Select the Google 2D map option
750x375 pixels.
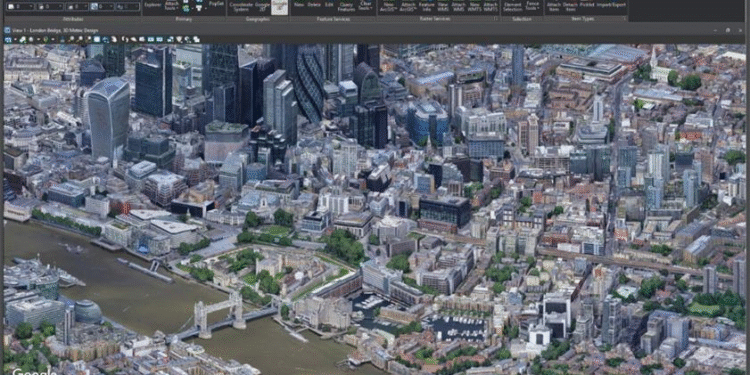click(x=262, y=6)
